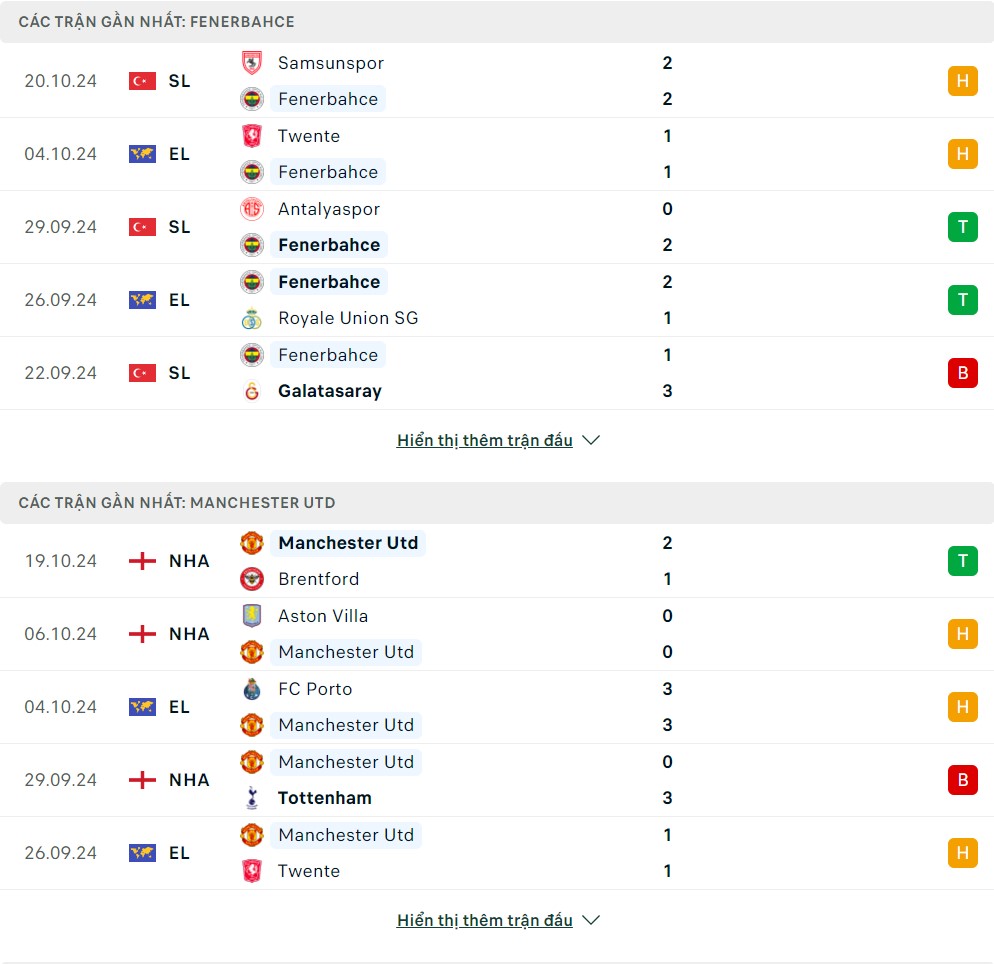Click the FC Porto logo
994x964 pixels.
[x=252, y=688]
